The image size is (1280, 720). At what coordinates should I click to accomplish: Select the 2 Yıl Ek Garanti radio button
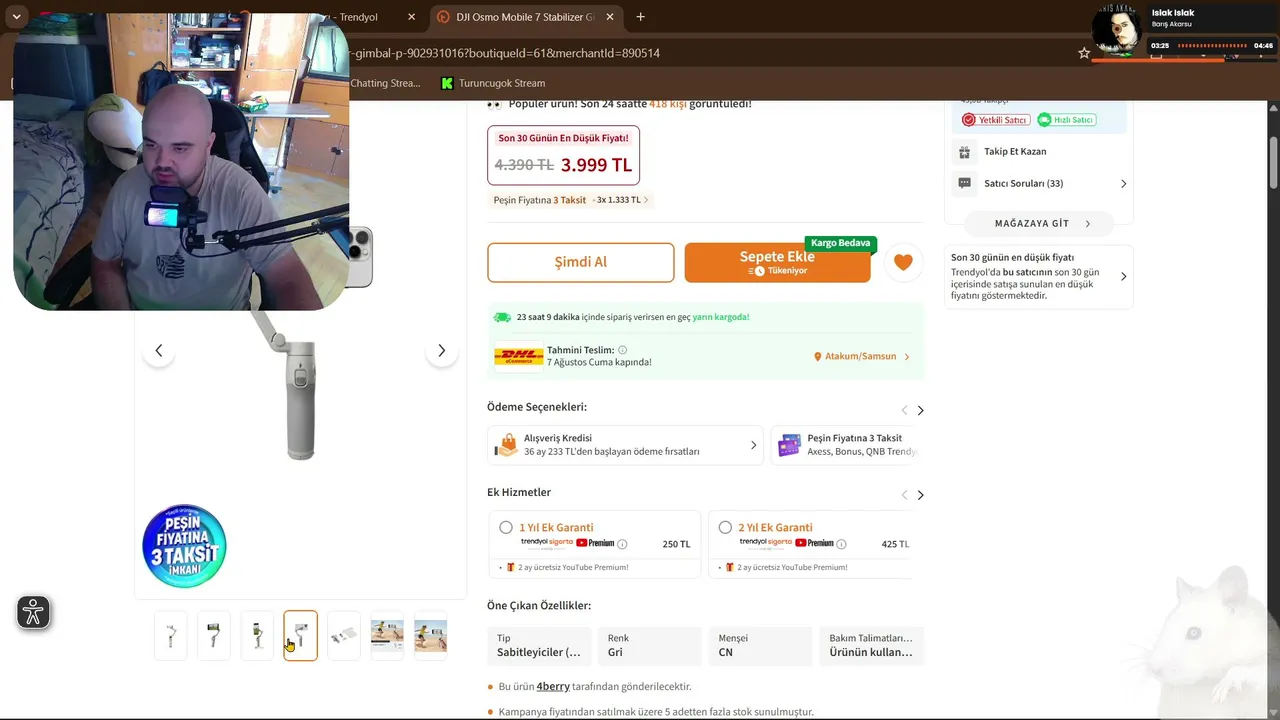(x=725, y=527)
